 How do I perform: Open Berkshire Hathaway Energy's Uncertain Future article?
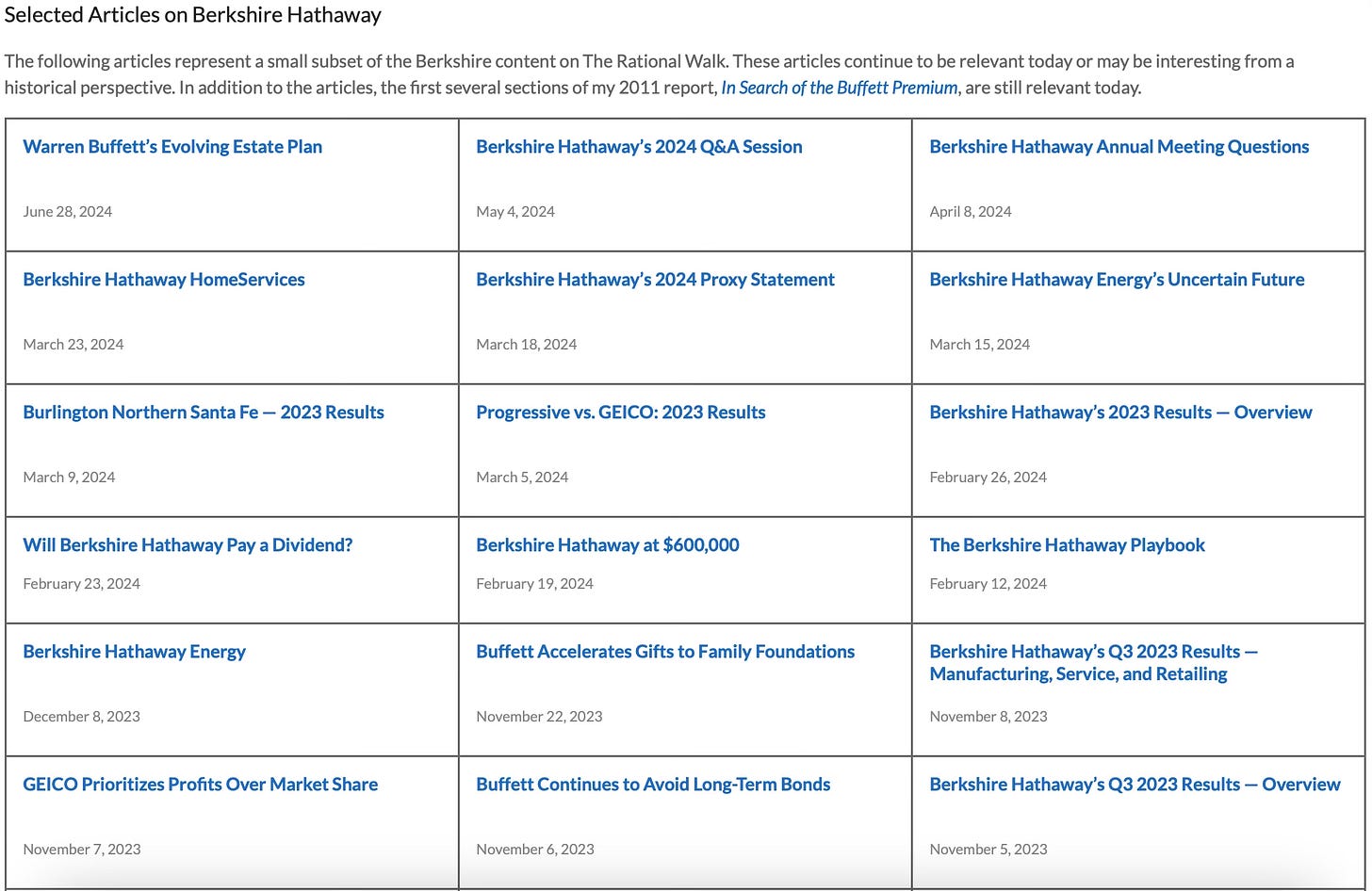[x=1117, y=280]
